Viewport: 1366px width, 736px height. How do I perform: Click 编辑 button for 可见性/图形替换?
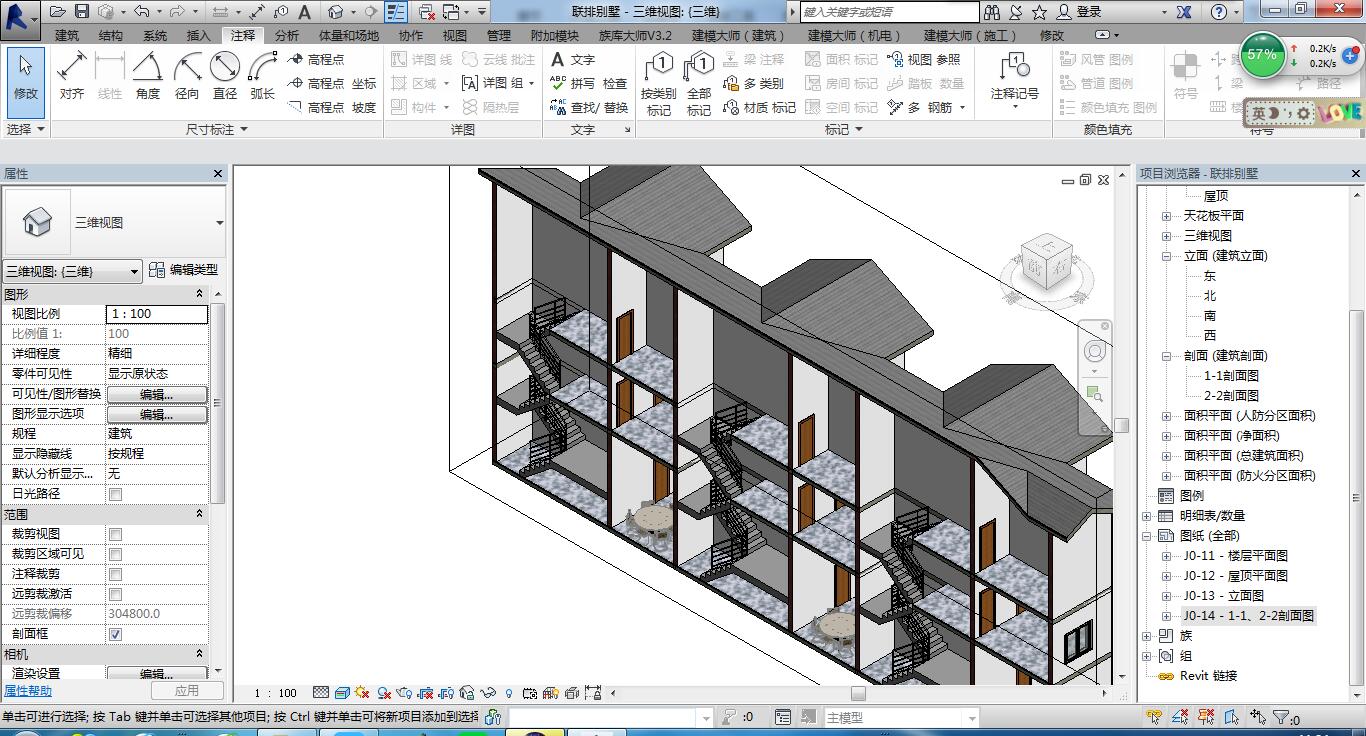[x=157, y=394]
